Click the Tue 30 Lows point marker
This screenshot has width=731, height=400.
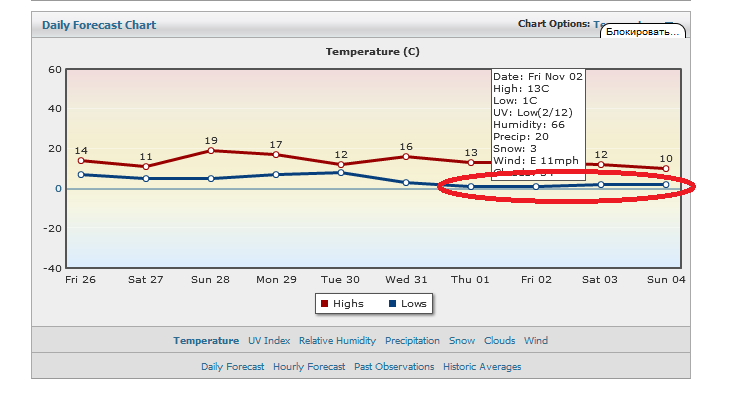341,172
